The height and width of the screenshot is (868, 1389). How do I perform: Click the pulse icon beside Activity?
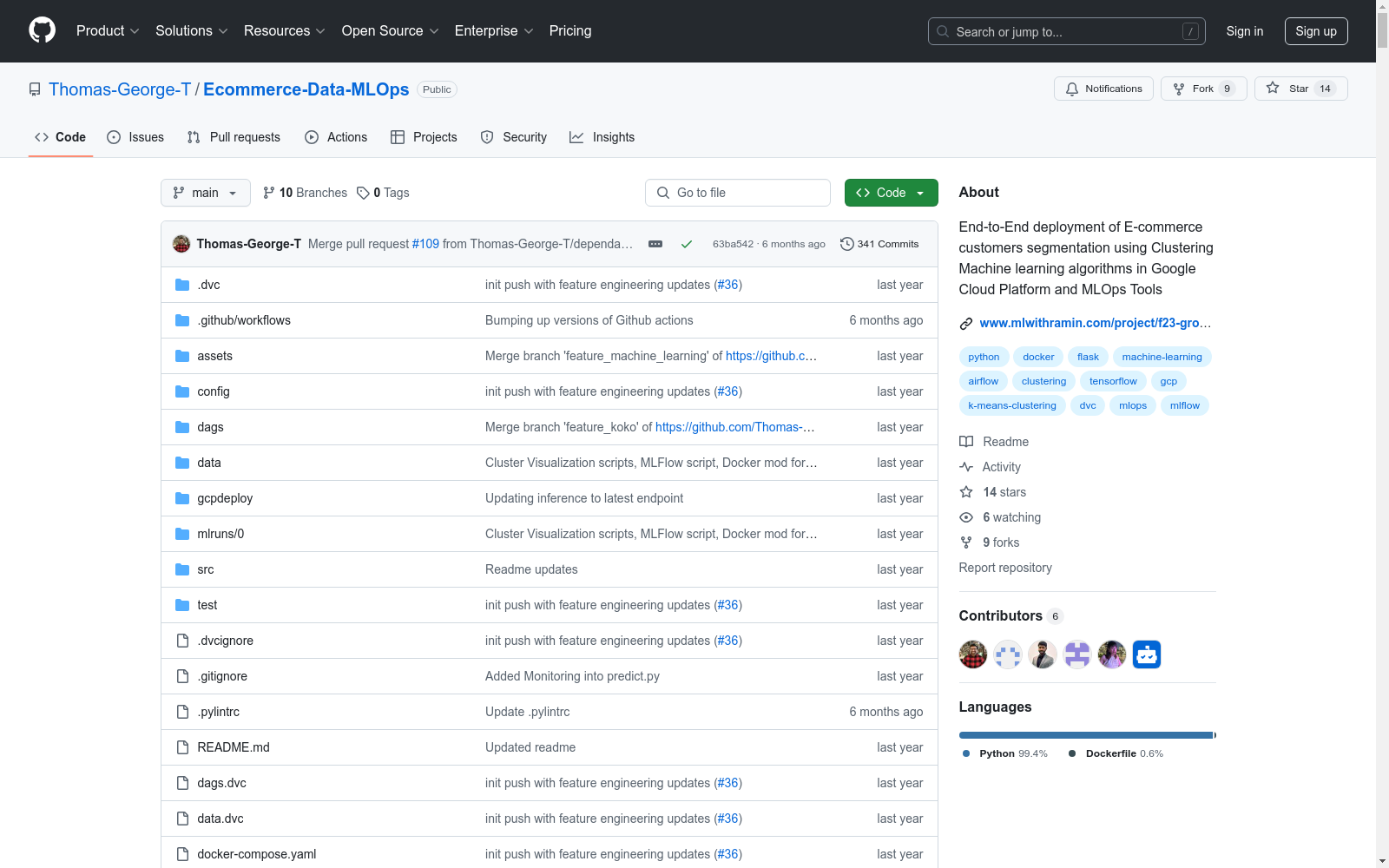click(966, 467)
